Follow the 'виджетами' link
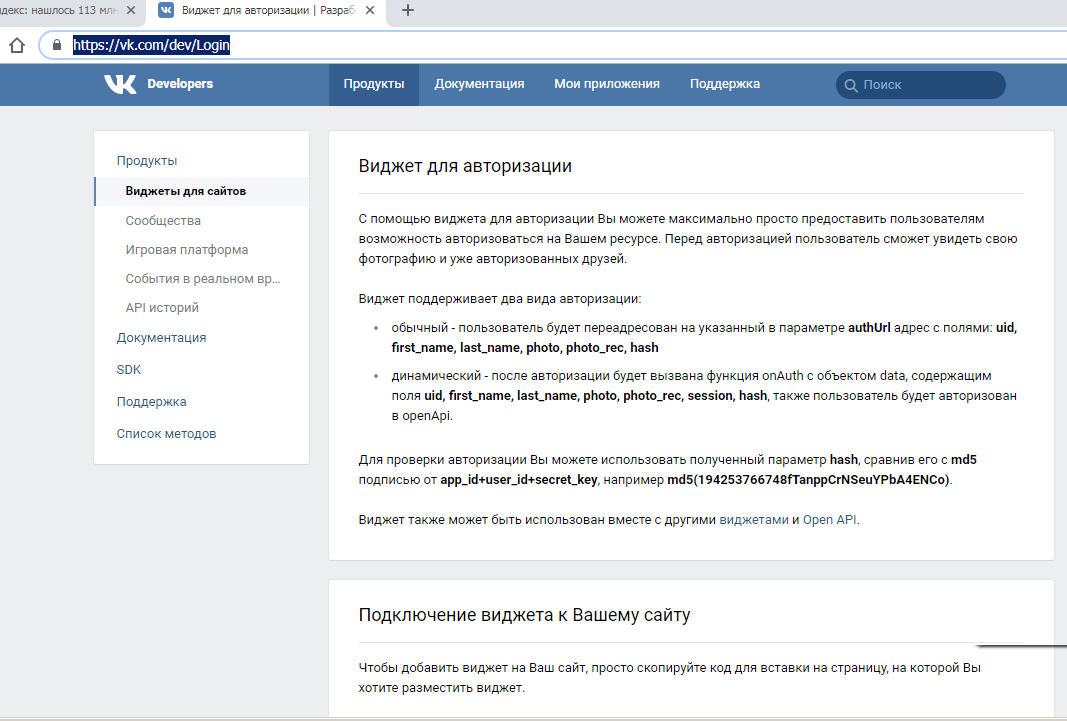This screenshot has height=721, width=1067. 754,520
